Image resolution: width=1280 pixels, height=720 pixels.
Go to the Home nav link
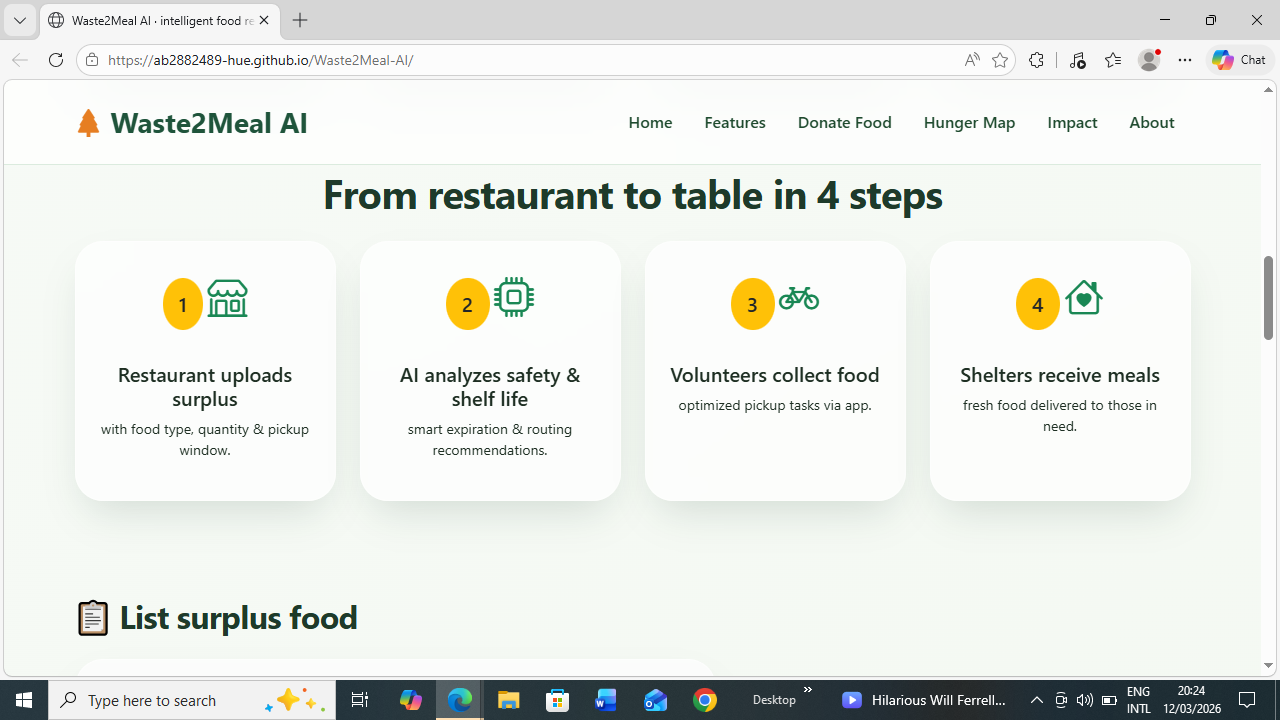pos(650,122)
